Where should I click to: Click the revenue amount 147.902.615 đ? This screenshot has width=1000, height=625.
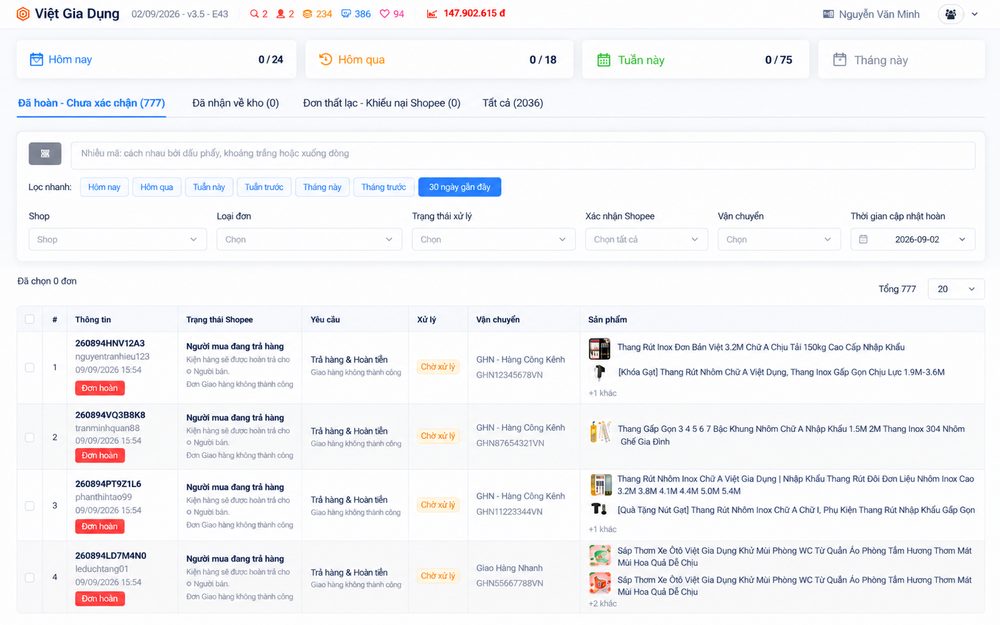[474, 13]
